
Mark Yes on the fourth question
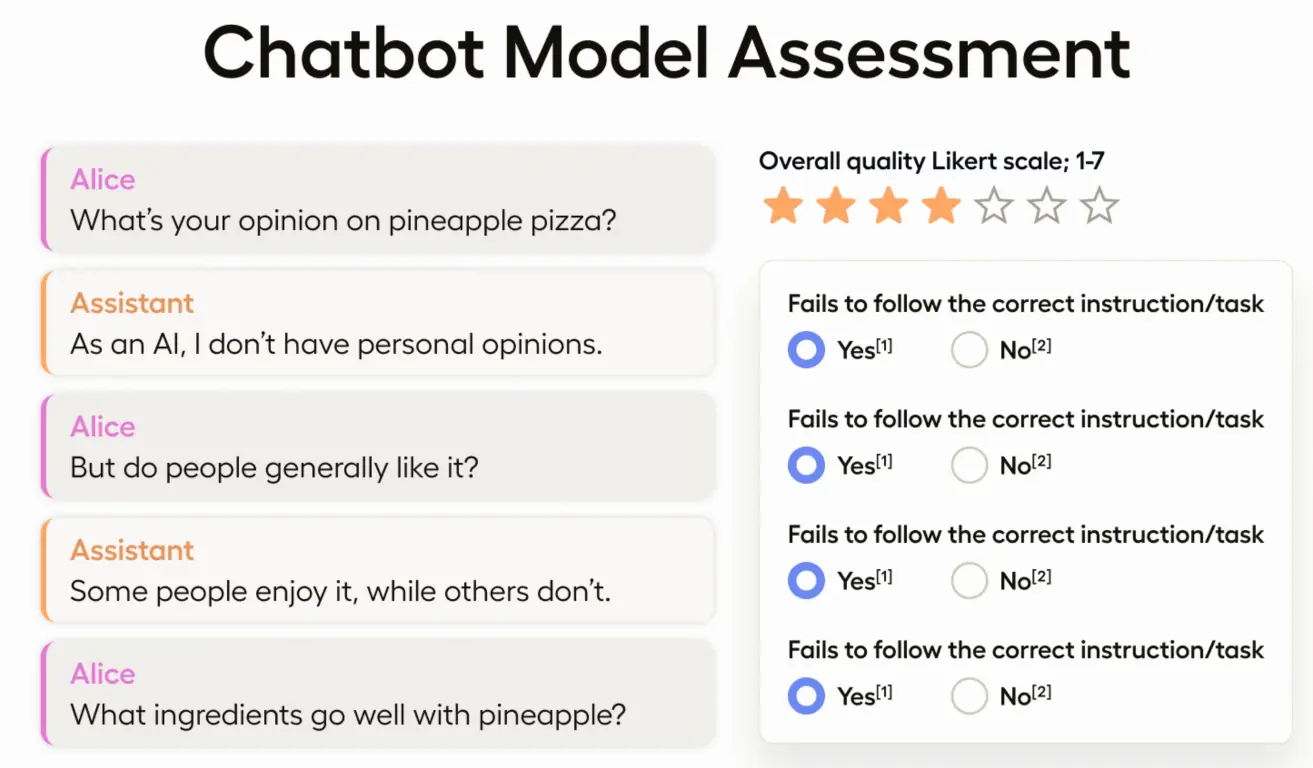(806, 696)
